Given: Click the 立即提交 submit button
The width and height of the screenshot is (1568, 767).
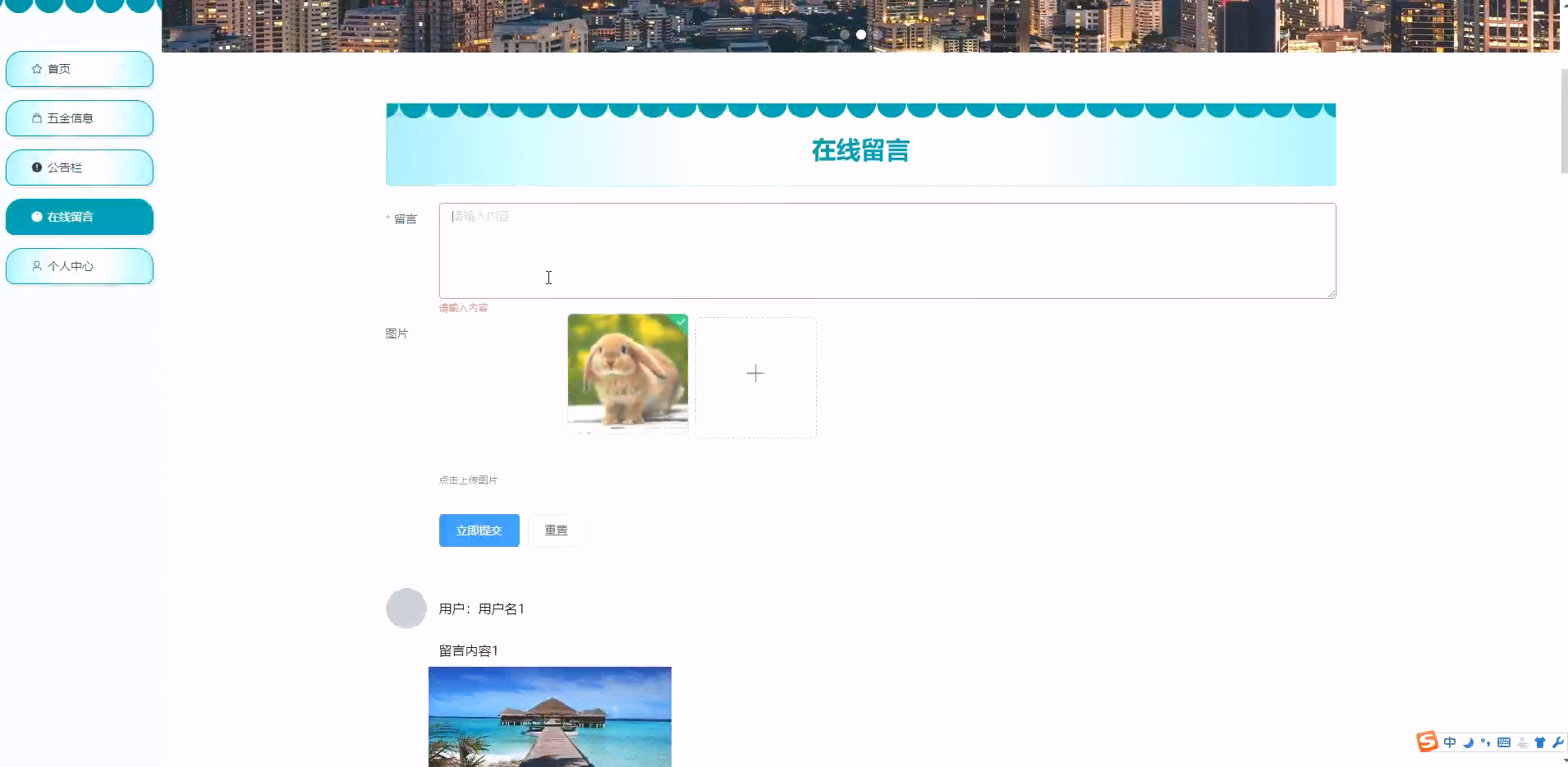Looking at the screenshot, I should [479, 530].
